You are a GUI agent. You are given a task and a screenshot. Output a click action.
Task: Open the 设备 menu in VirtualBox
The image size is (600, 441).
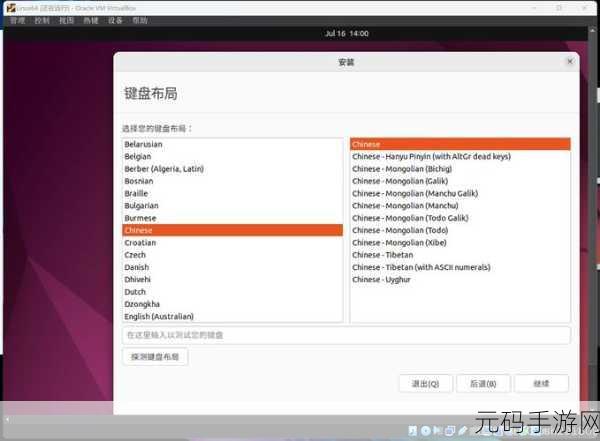point(115,20)
